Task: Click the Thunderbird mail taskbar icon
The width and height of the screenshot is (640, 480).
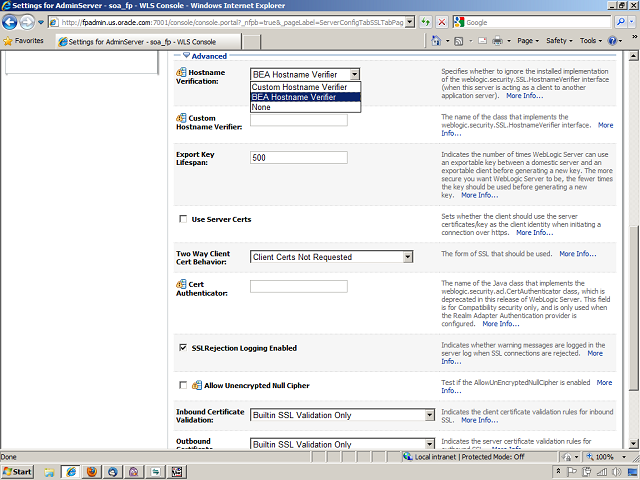Action: pyautogui.click(x=113, y=472)
